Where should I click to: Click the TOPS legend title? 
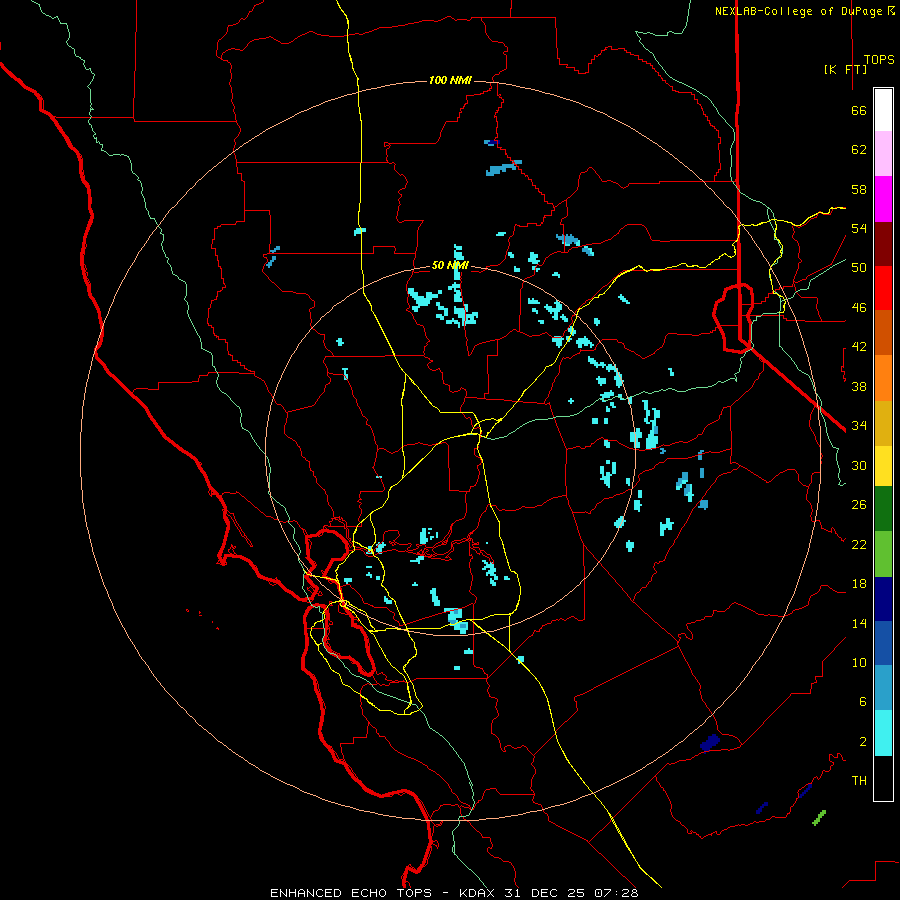(879, 60)
